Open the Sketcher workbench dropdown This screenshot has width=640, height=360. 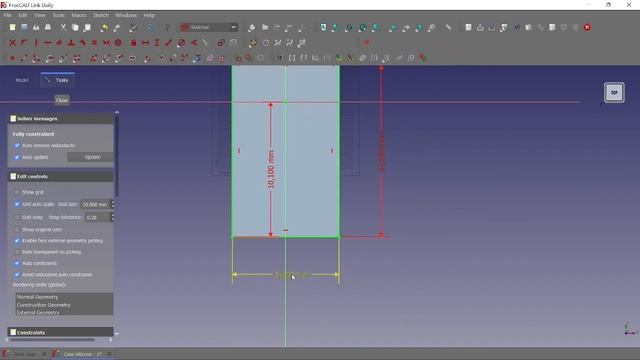tap(209, 27)
